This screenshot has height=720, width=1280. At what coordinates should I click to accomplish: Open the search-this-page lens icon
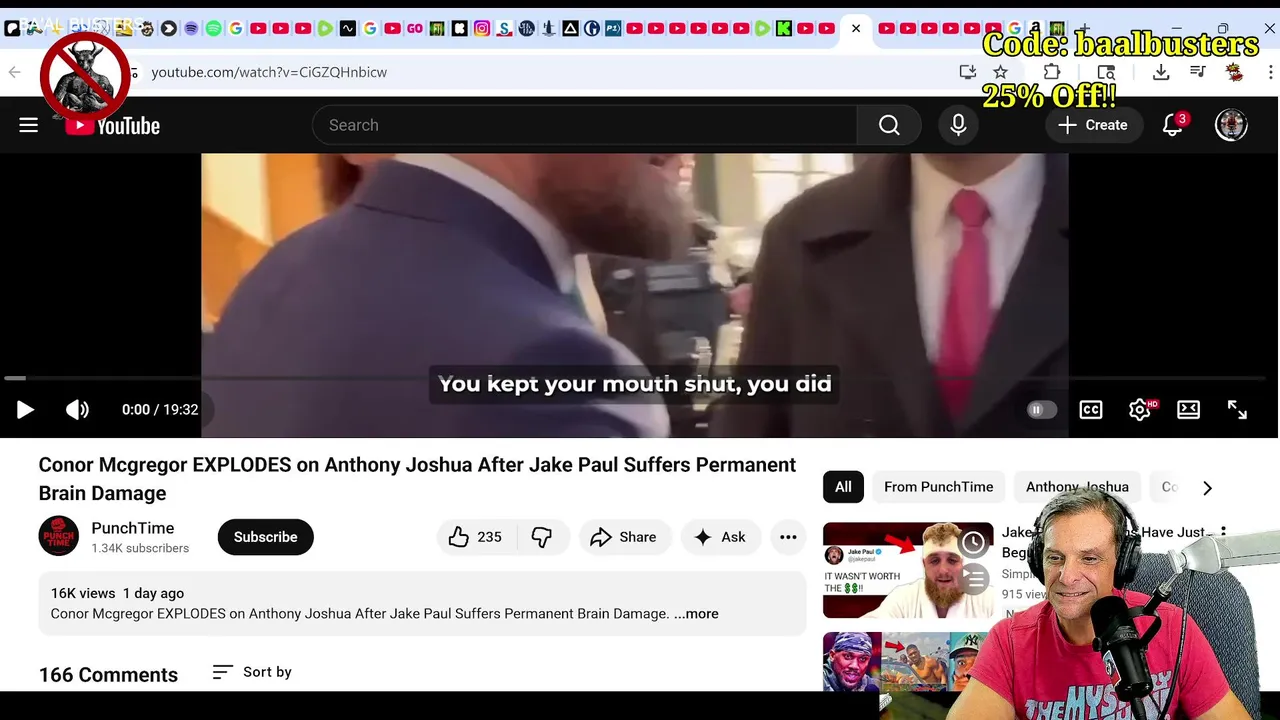[x=1106, y=72]
